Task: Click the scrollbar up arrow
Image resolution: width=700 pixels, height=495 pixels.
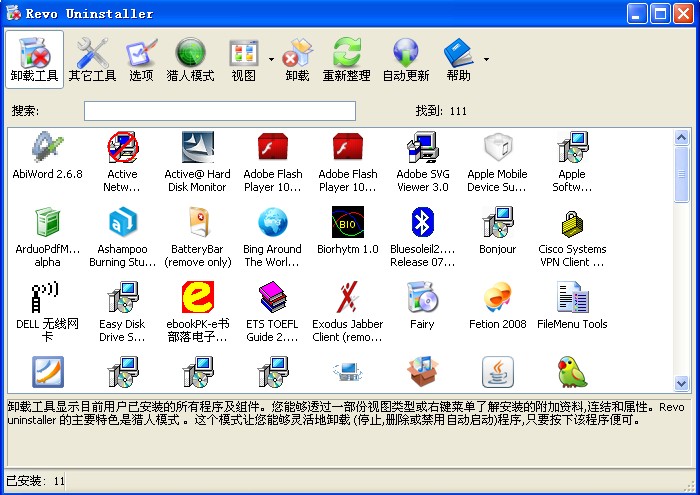Action: pyautogui.click(x=681, y=137)
